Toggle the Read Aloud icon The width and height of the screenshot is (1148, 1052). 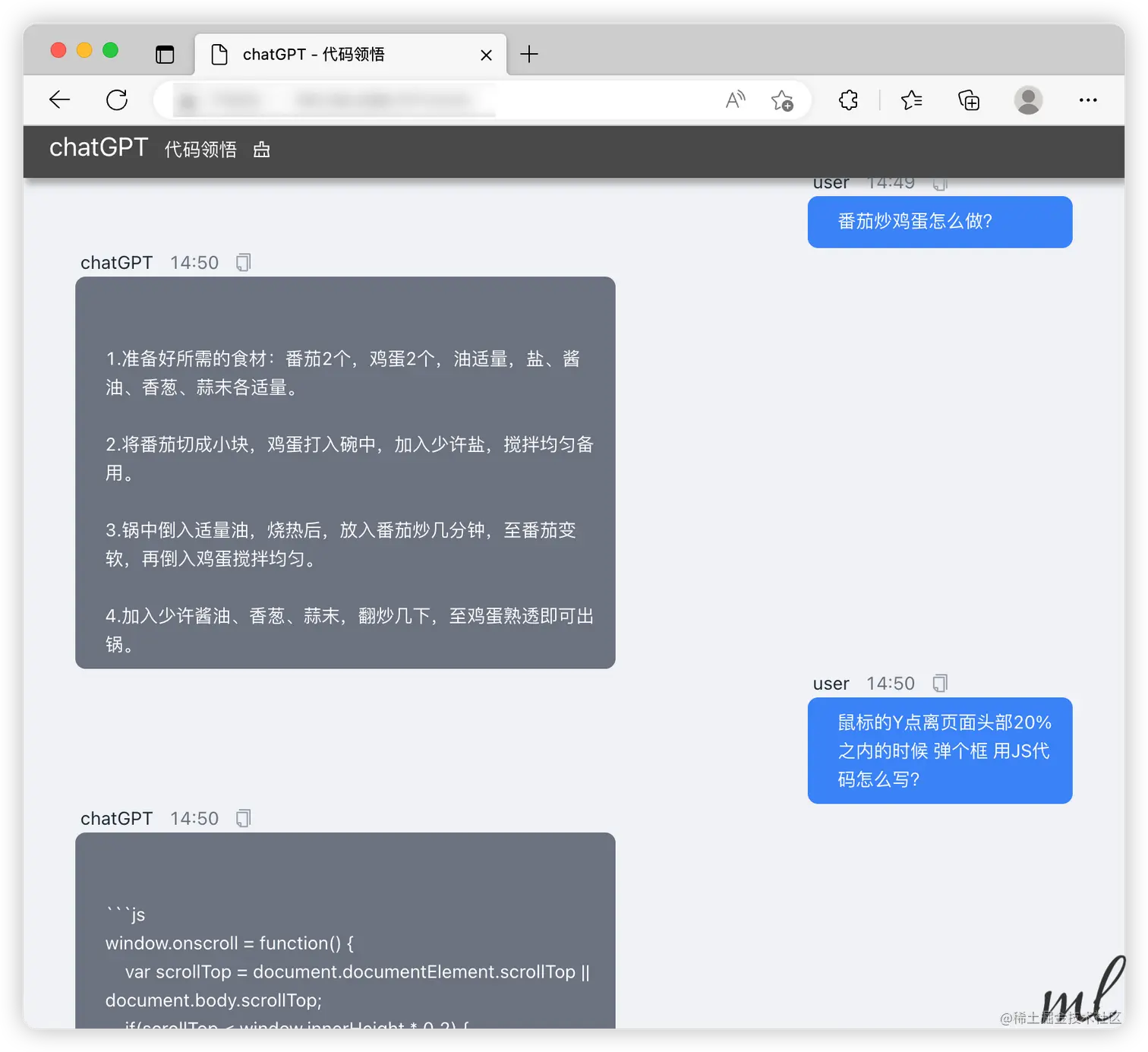tap(735, 100)
